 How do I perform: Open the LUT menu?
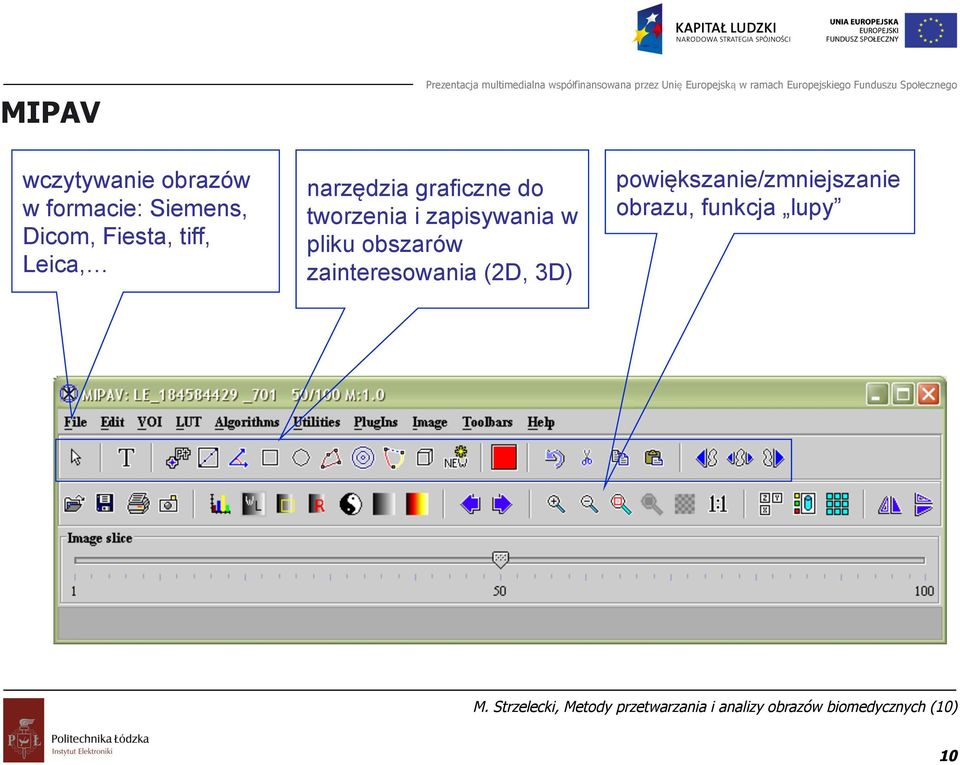click(x=188, y=422)
